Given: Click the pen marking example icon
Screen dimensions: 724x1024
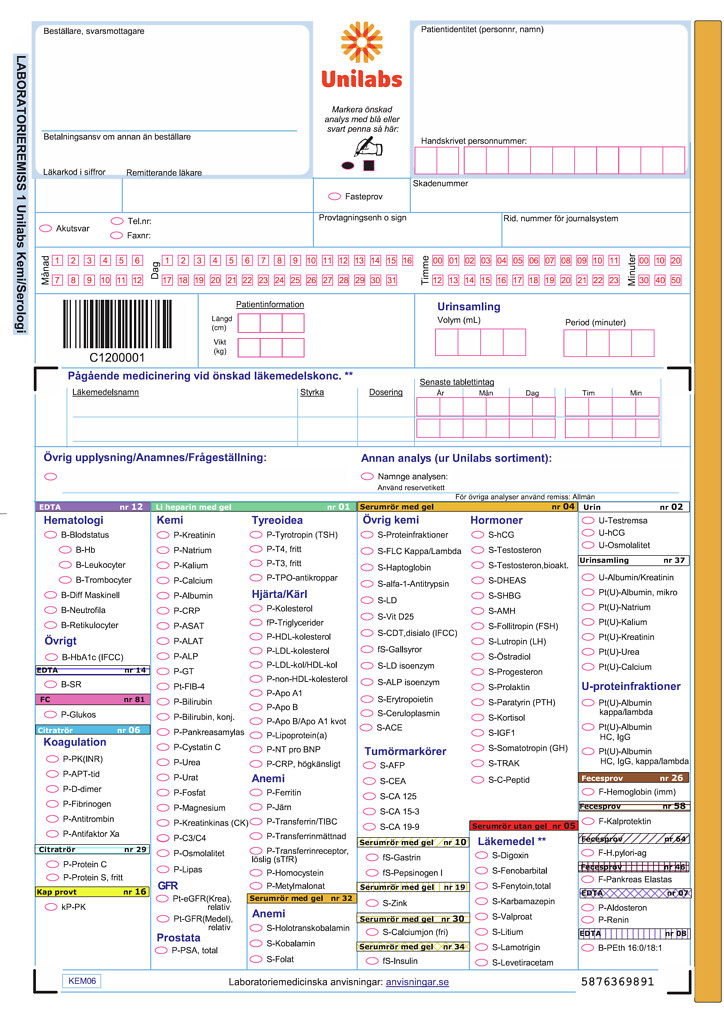Looking at the screenshot, I should click(x=362, y=154).
